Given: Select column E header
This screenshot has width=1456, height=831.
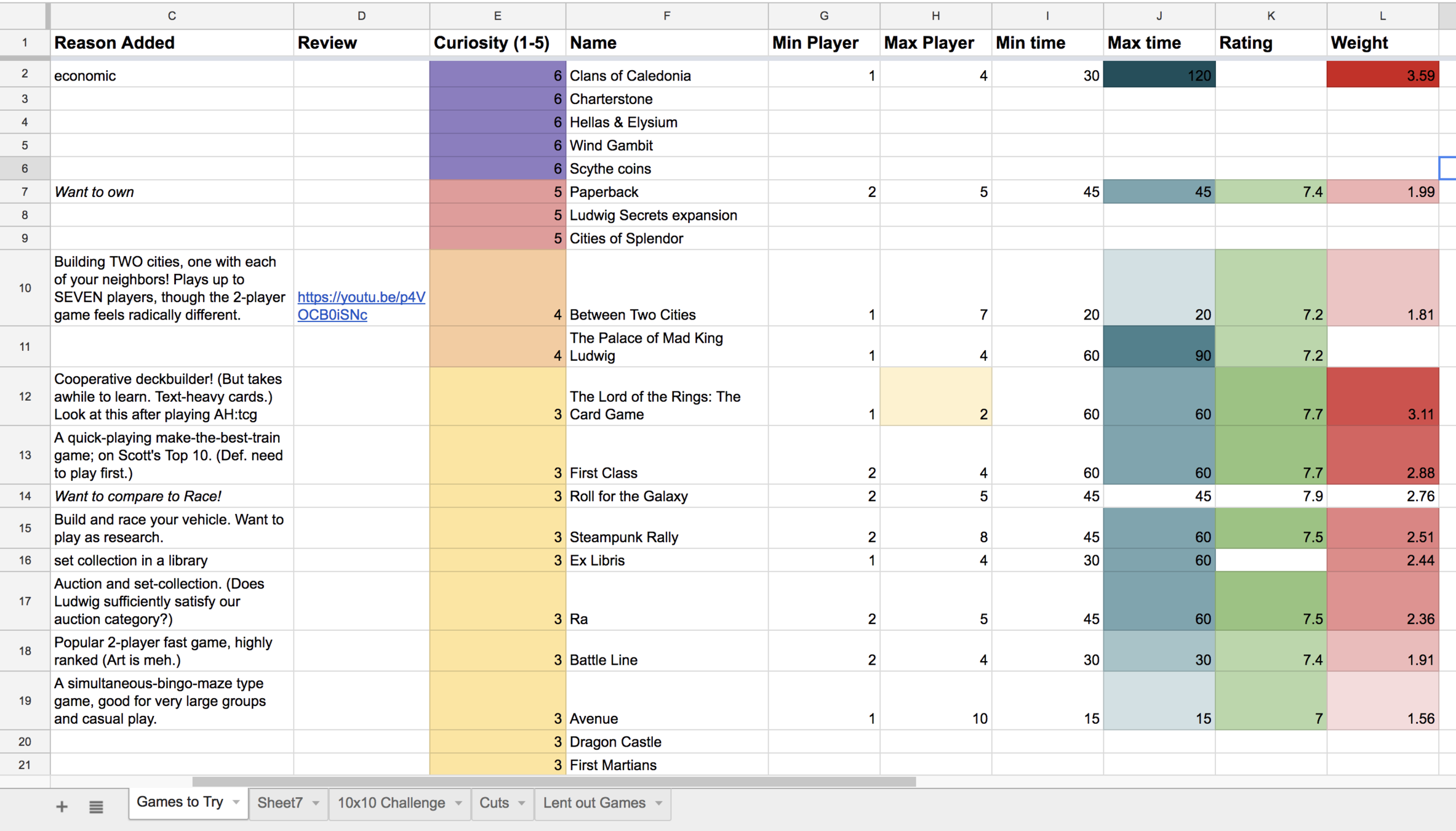Looking at the screenshot, I should 497,16.
